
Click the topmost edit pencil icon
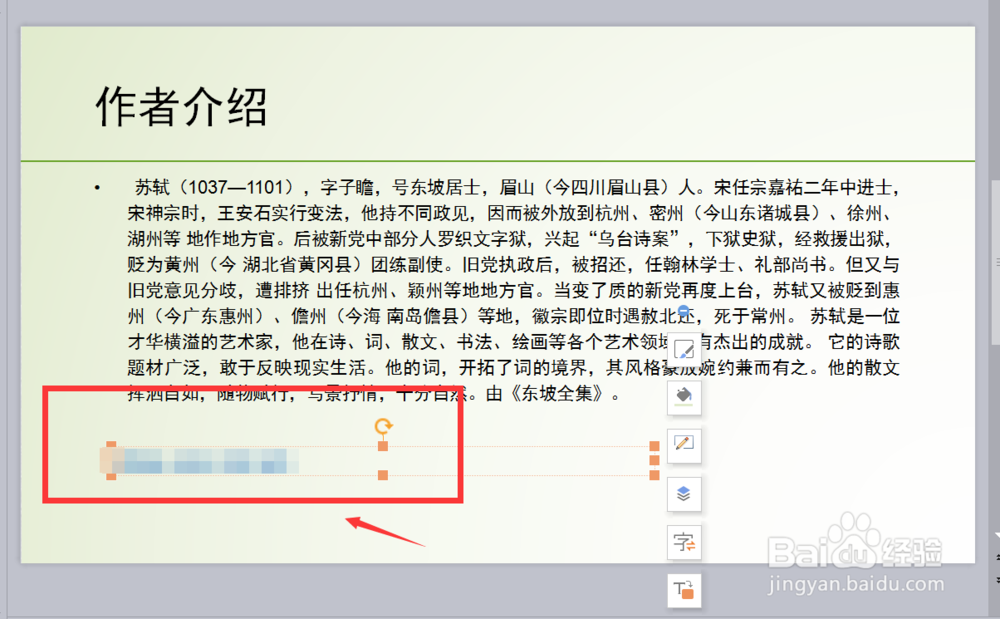click(x=684, y=348)
